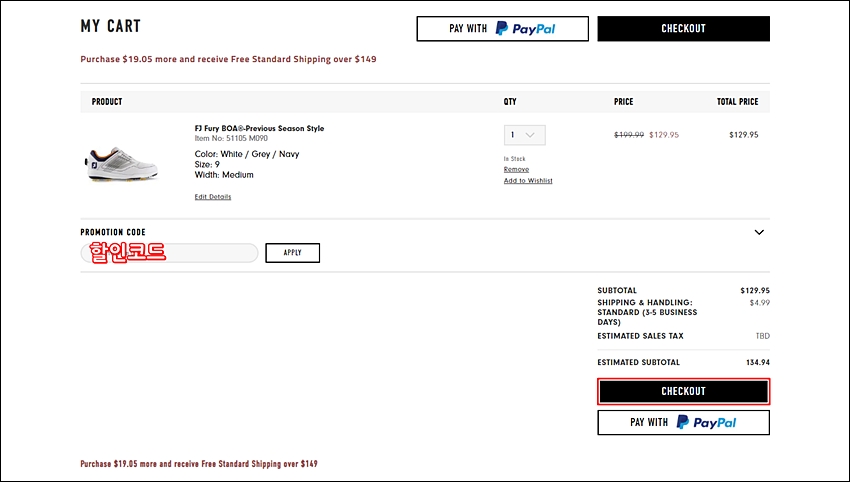Click the $4.99 shipping amount
Image resolution: width=850 pixels, height=482 pixels.
click(759, 303)
